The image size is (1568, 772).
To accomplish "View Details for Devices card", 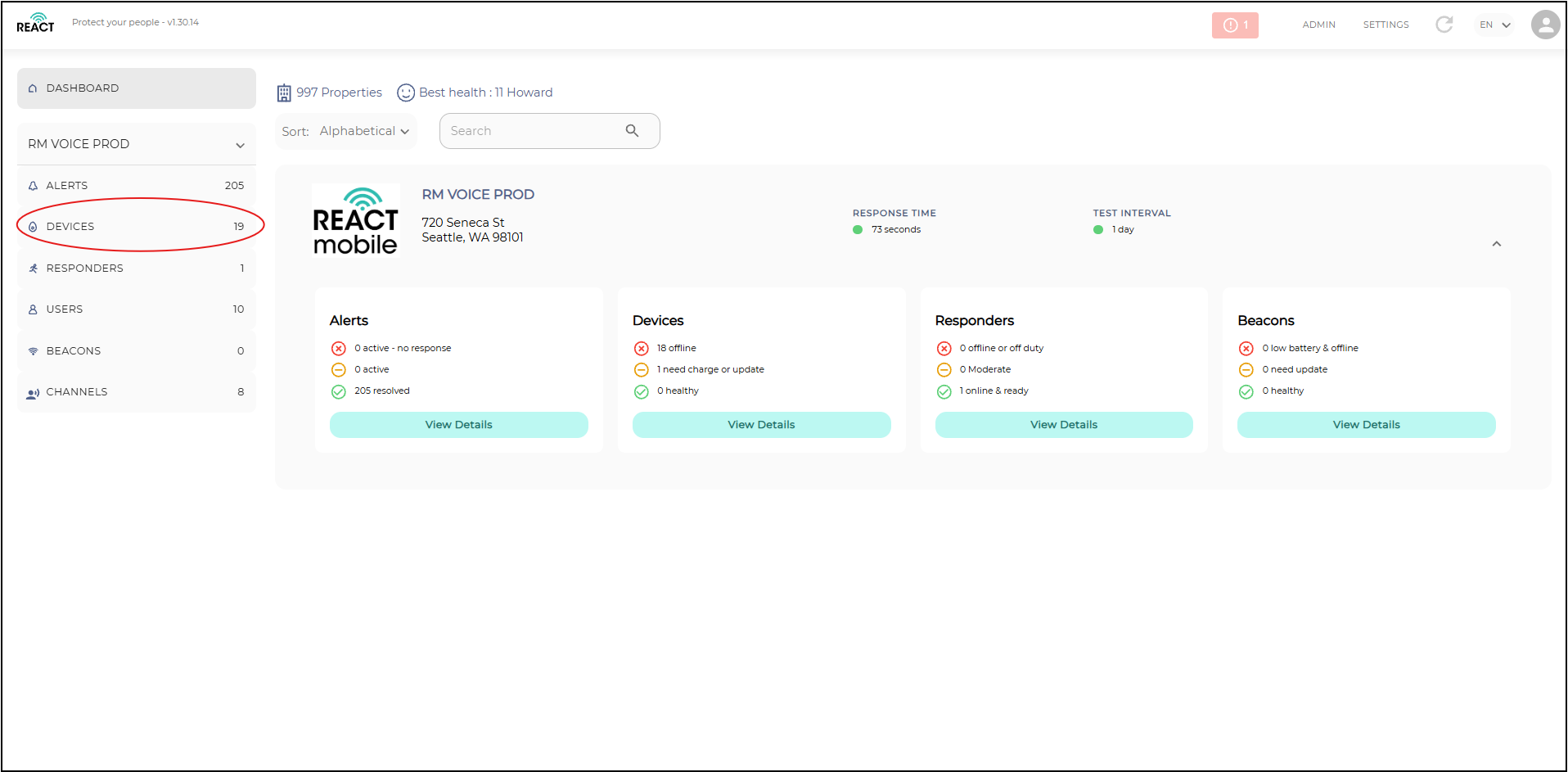I will [762, 425].
